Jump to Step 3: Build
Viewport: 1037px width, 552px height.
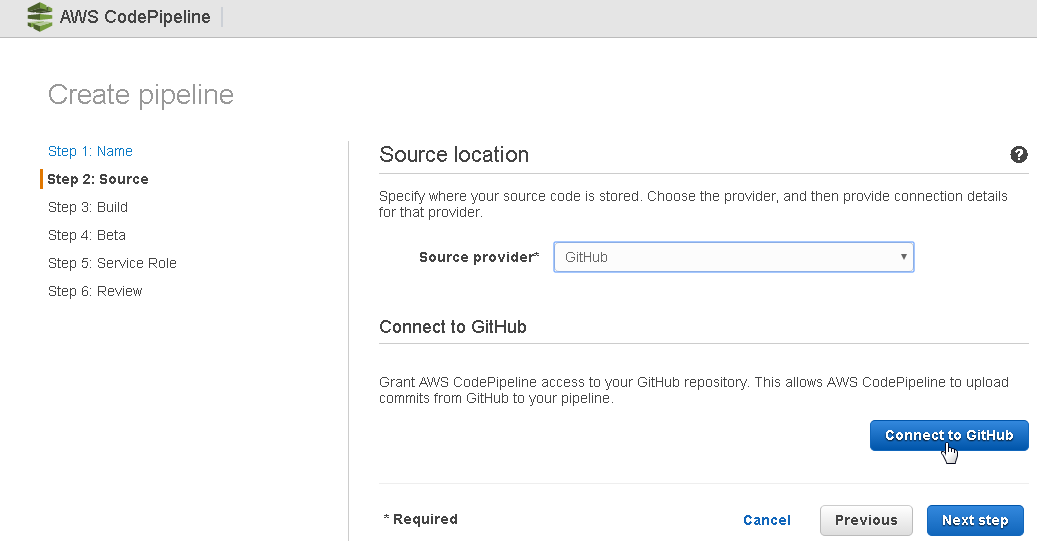coord(88,207)
